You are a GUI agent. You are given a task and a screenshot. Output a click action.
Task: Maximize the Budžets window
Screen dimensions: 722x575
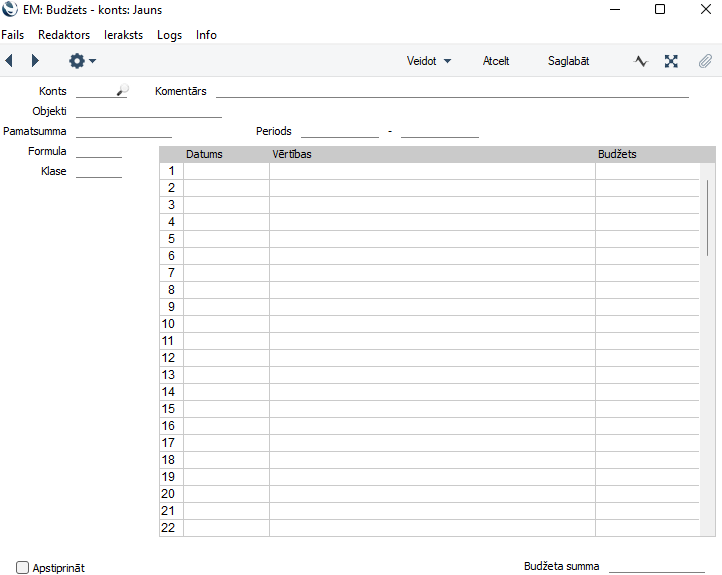tap(660, 10)
